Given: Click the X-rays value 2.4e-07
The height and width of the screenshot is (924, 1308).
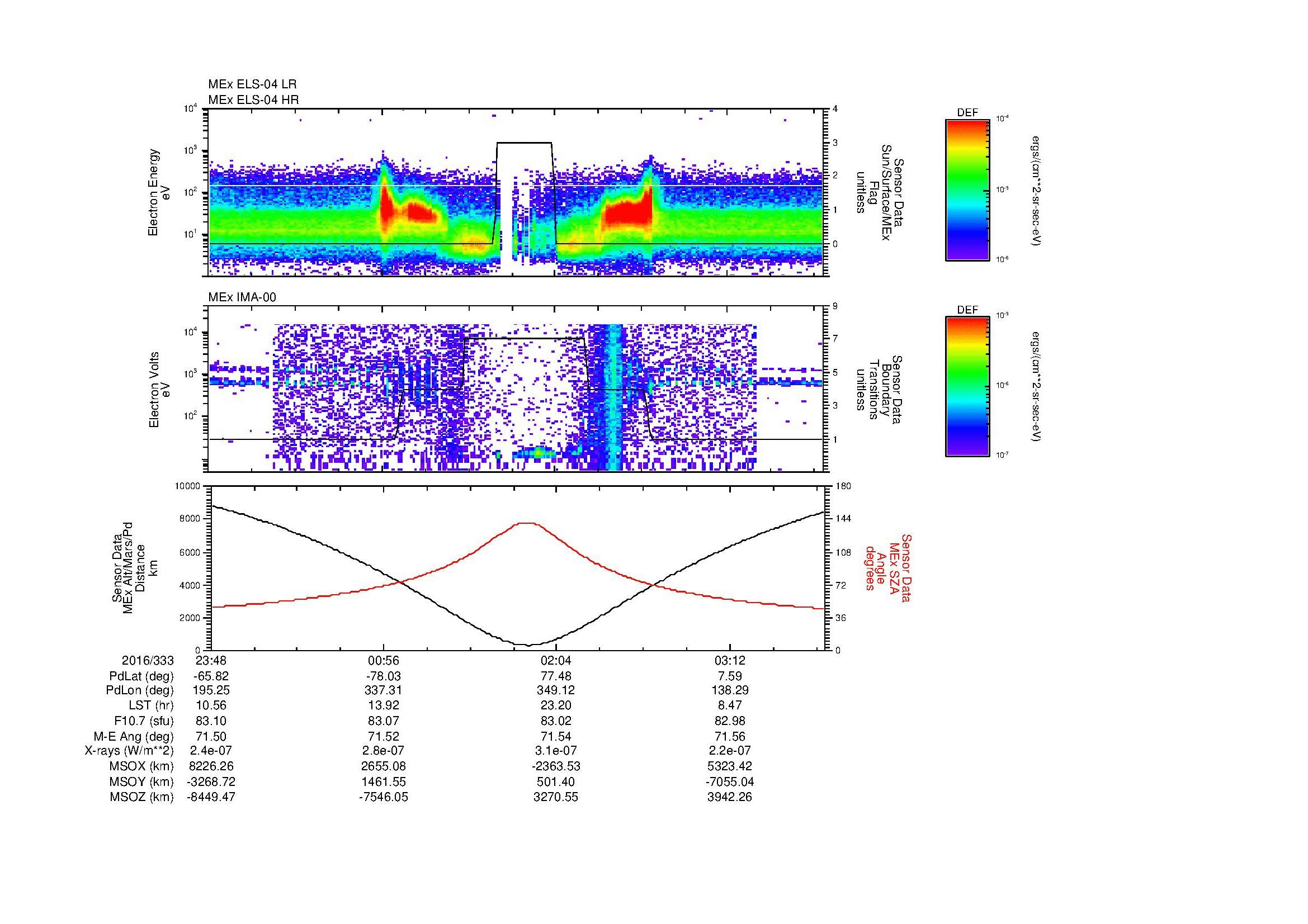Looking at the screenshot, I should click(x=211, y=751).
